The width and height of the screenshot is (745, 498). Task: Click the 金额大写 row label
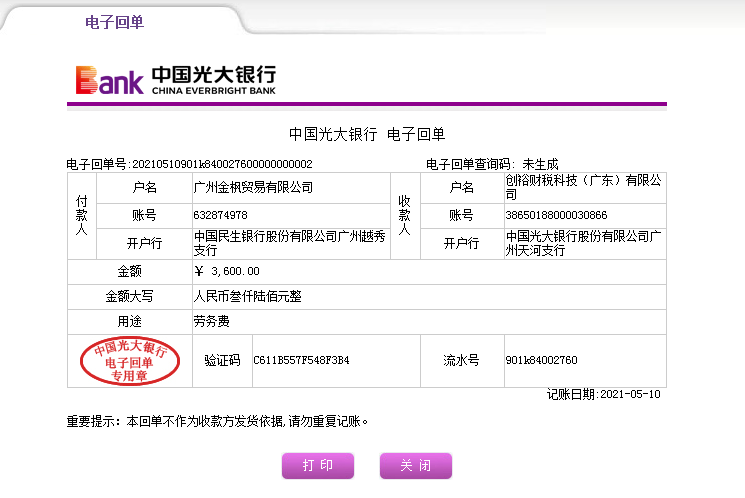129,297
